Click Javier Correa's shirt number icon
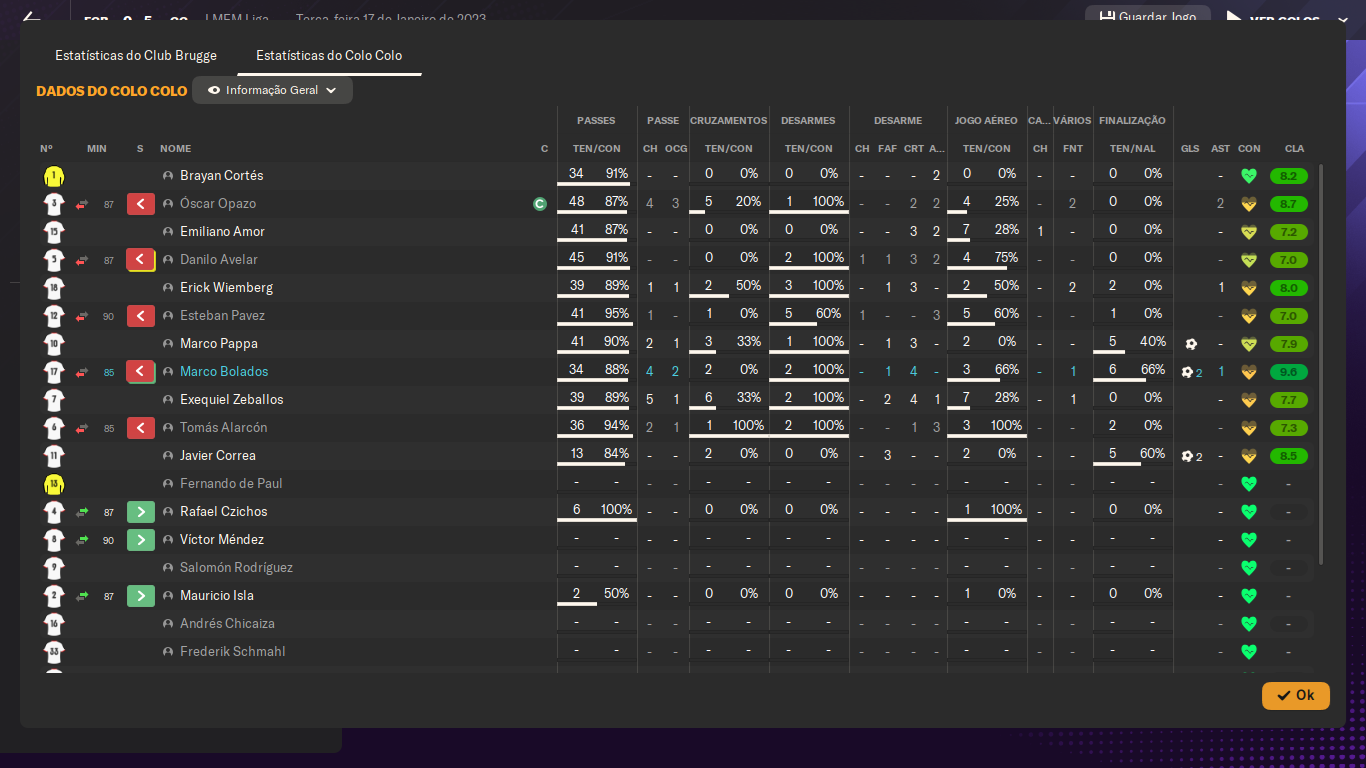 54,456
